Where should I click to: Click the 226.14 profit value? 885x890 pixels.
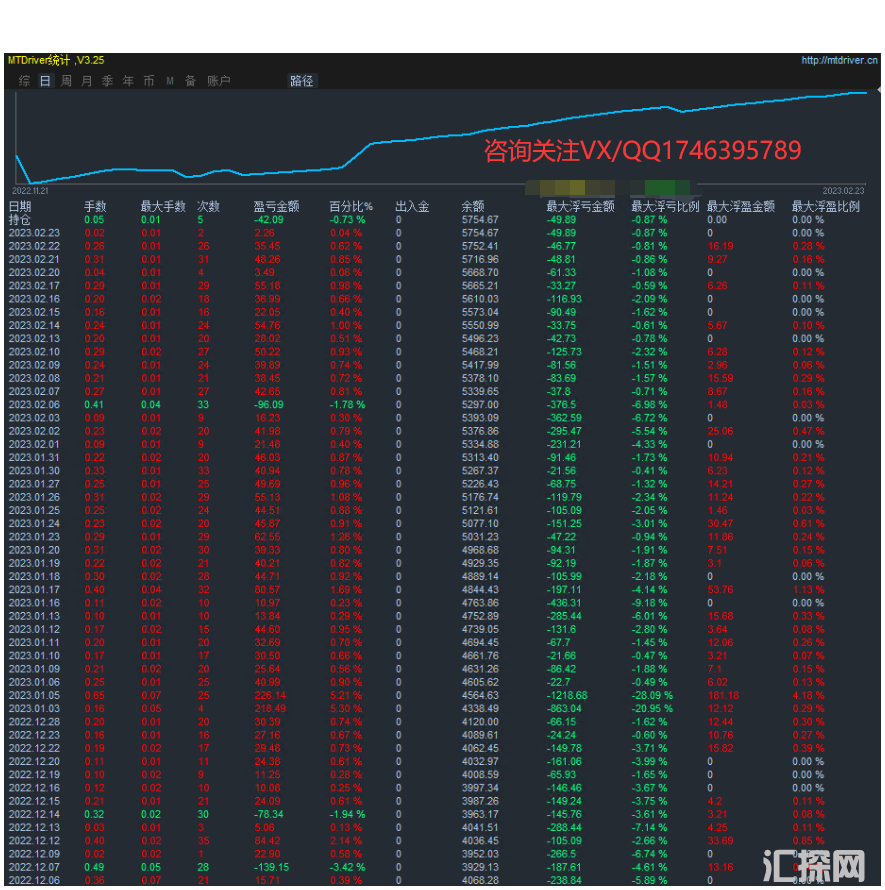[270, 695]
